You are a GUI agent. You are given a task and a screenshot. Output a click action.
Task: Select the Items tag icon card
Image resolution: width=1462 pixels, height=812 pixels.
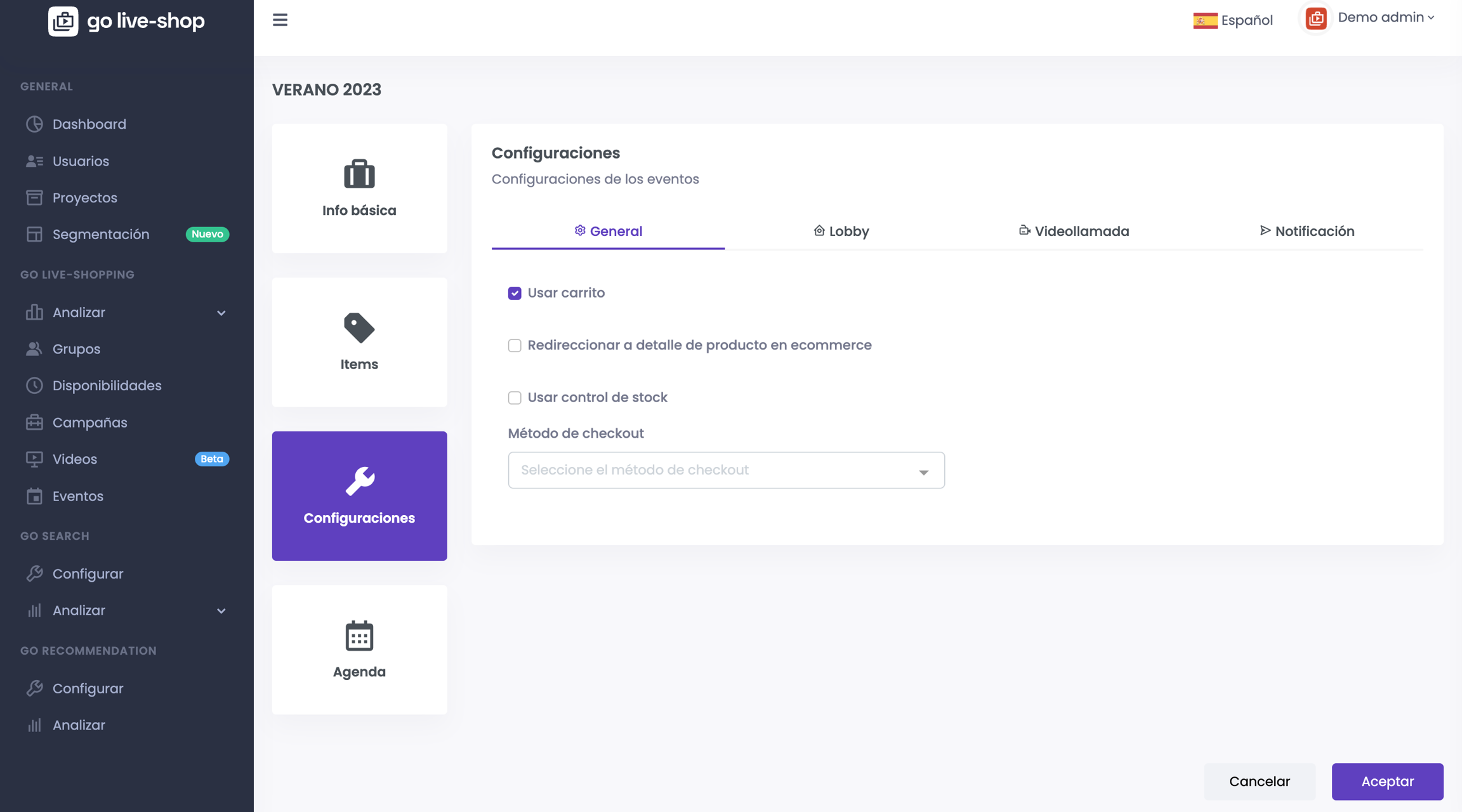359,342
